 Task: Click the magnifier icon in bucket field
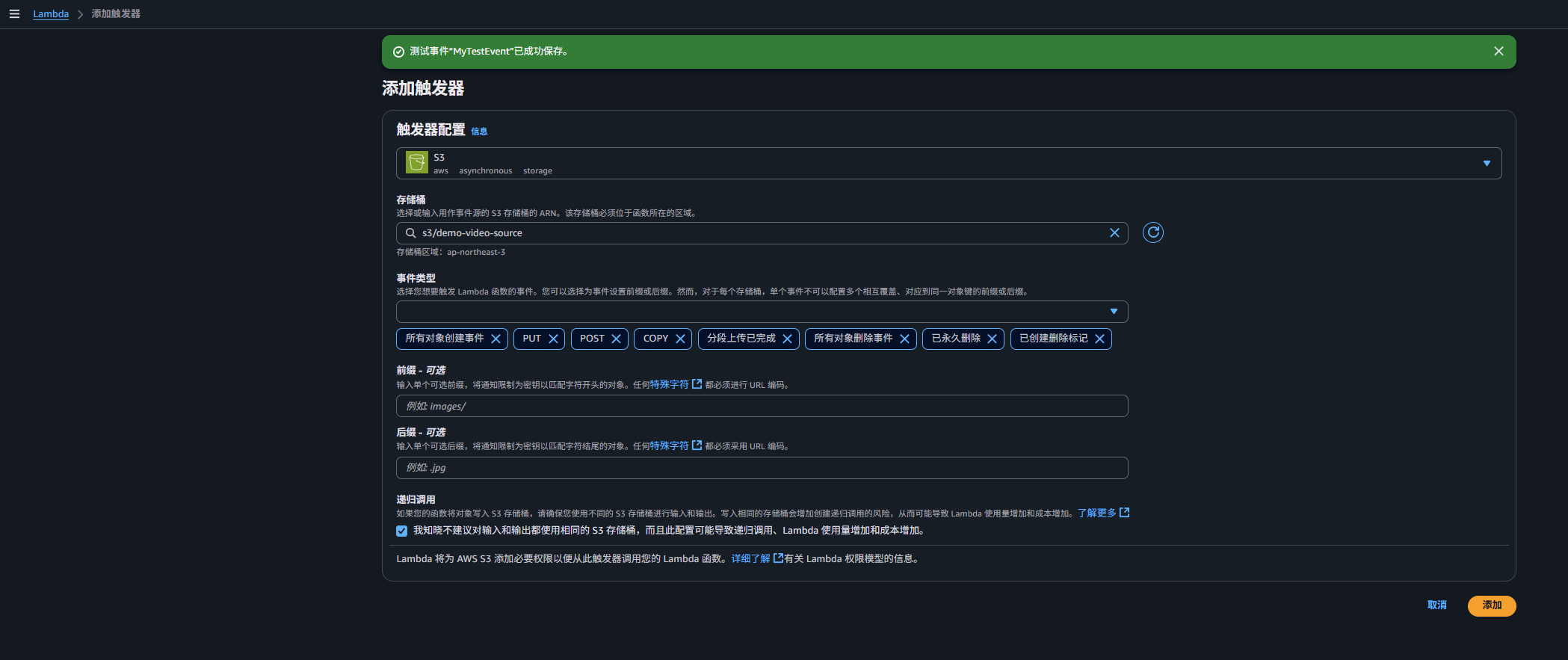410,233
